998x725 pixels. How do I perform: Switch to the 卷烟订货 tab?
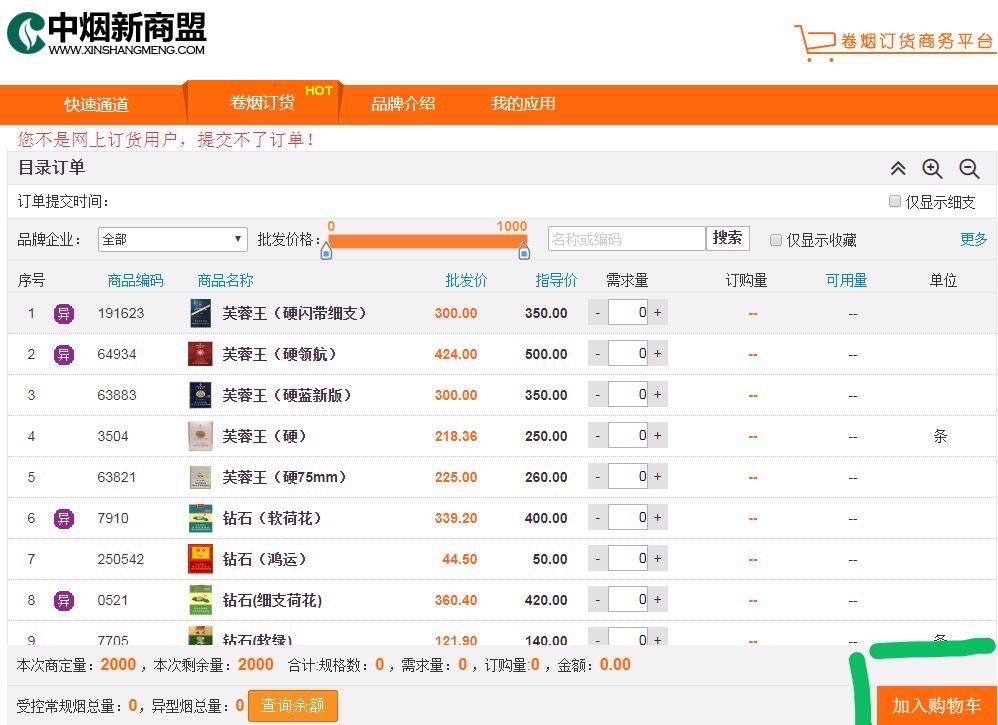[x=262, y=102]
